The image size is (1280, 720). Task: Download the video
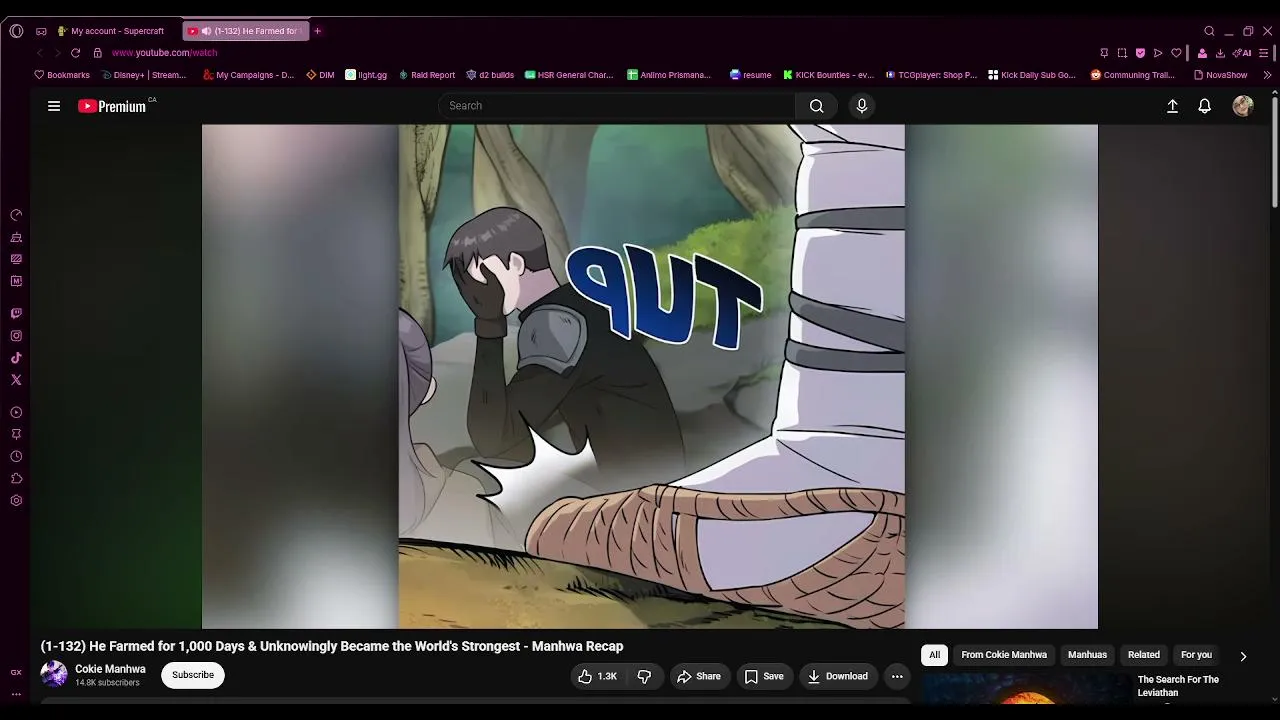click(838, 676)
